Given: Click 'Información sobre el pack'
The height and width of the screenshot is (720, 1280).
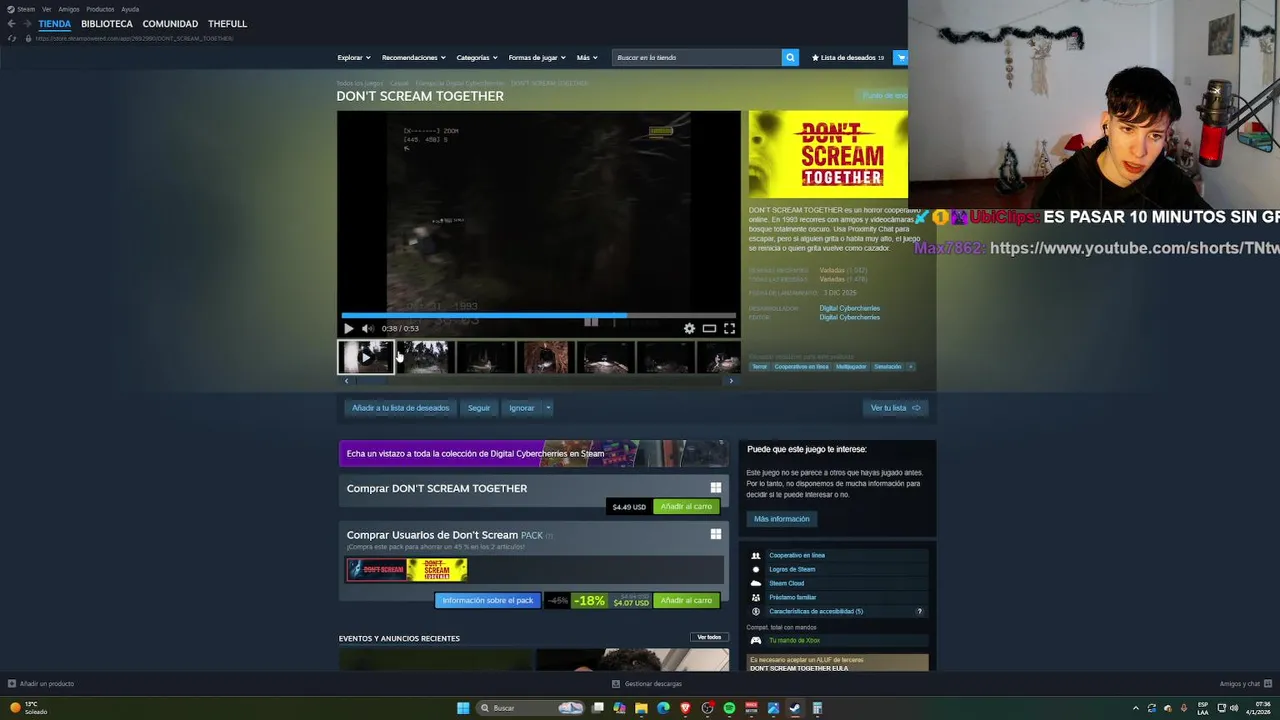Looking at the screenshot, I should pyautogui.click(x=488, y=601).
